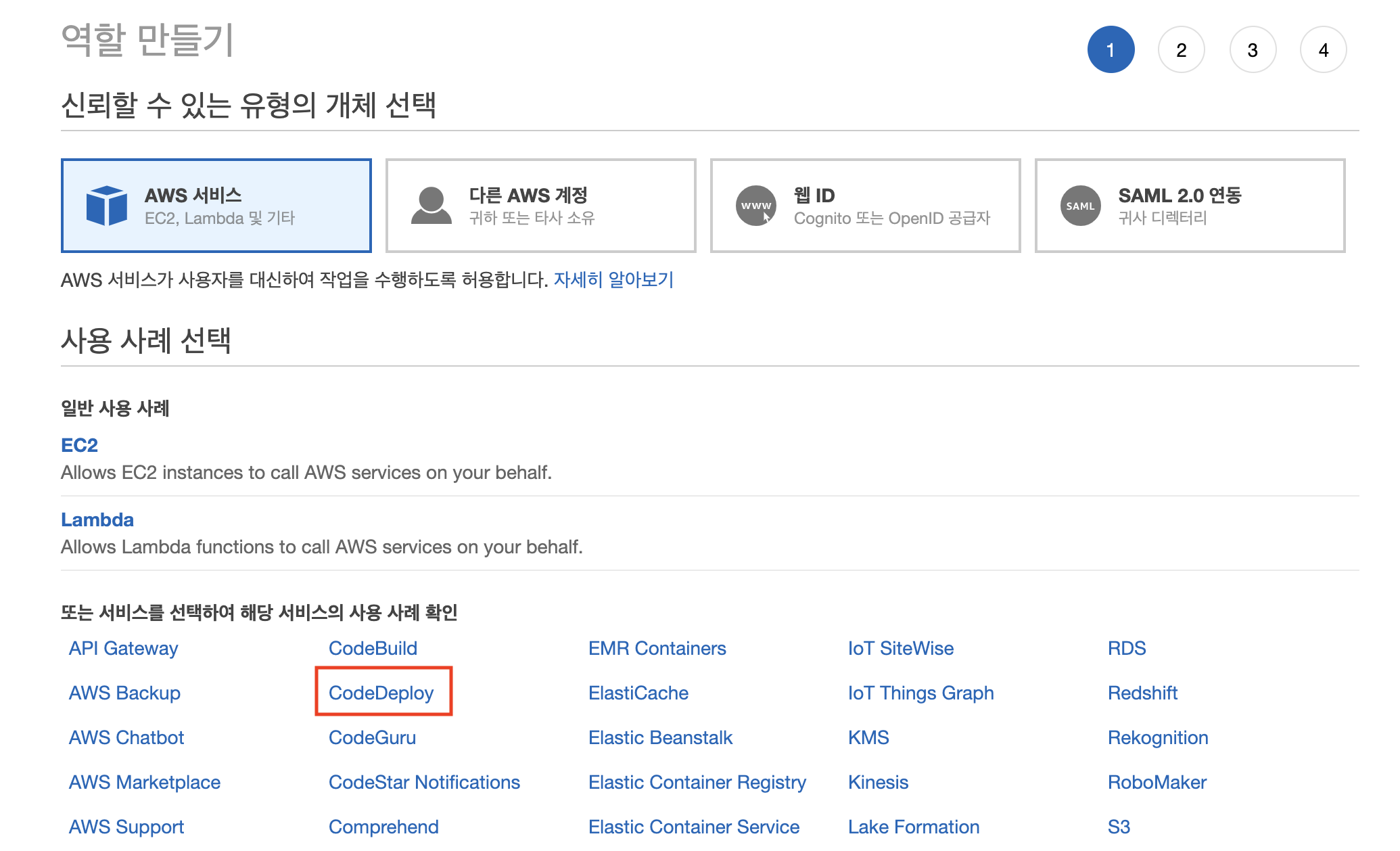1400x851 pixels.
Task: Click the AWS service cube icon
Action: (x=107, y=206)
